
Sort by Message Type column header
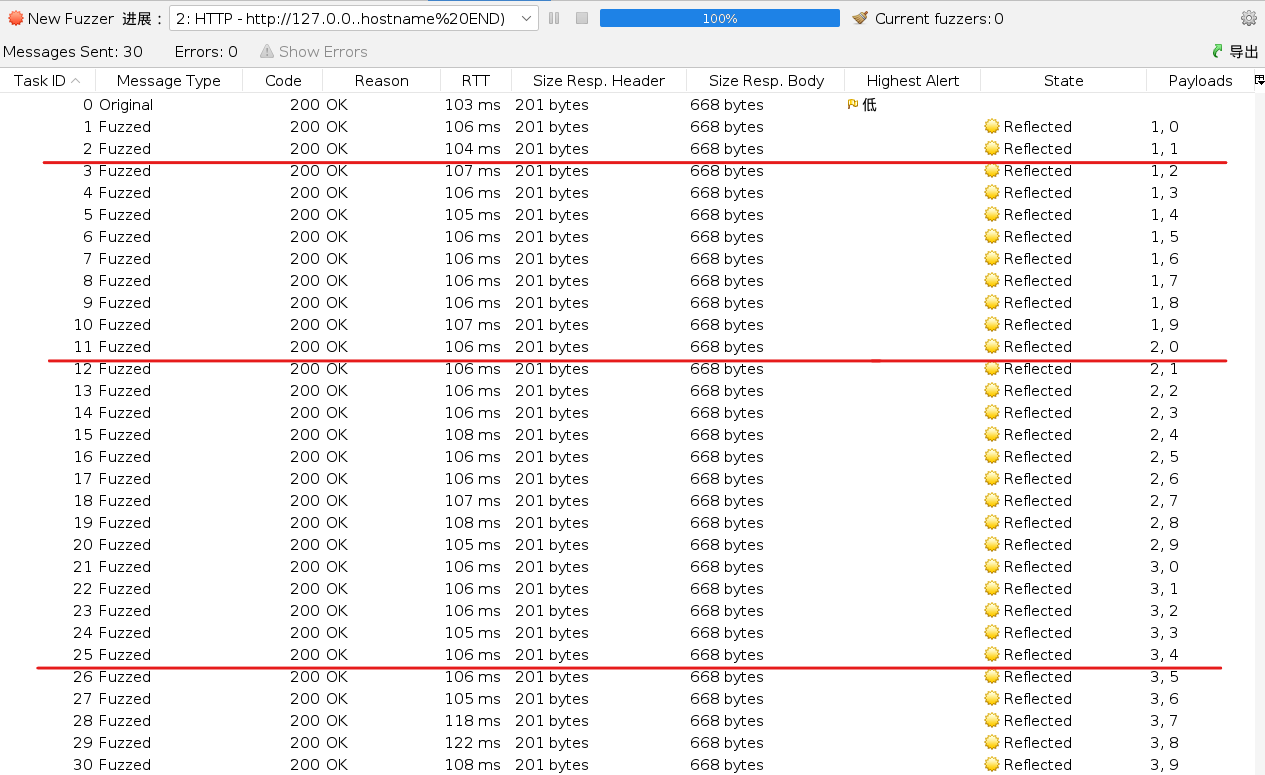(169, 81)
